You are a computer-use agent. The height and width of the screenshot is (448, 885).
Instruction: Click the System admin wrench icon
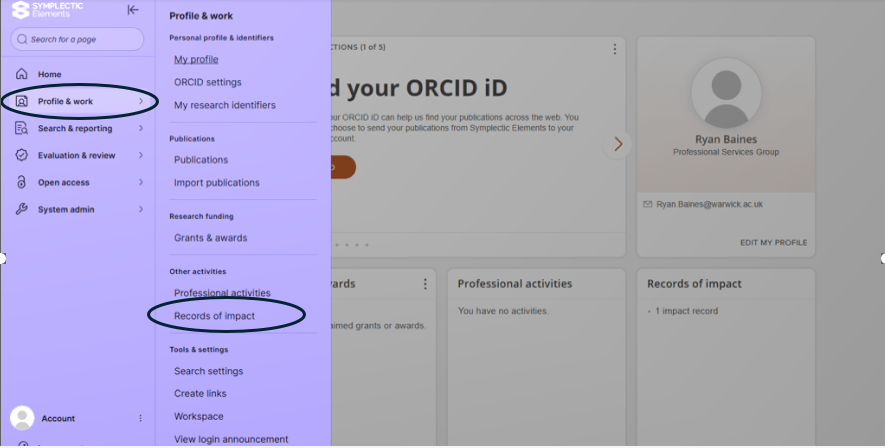coord(21,209)
